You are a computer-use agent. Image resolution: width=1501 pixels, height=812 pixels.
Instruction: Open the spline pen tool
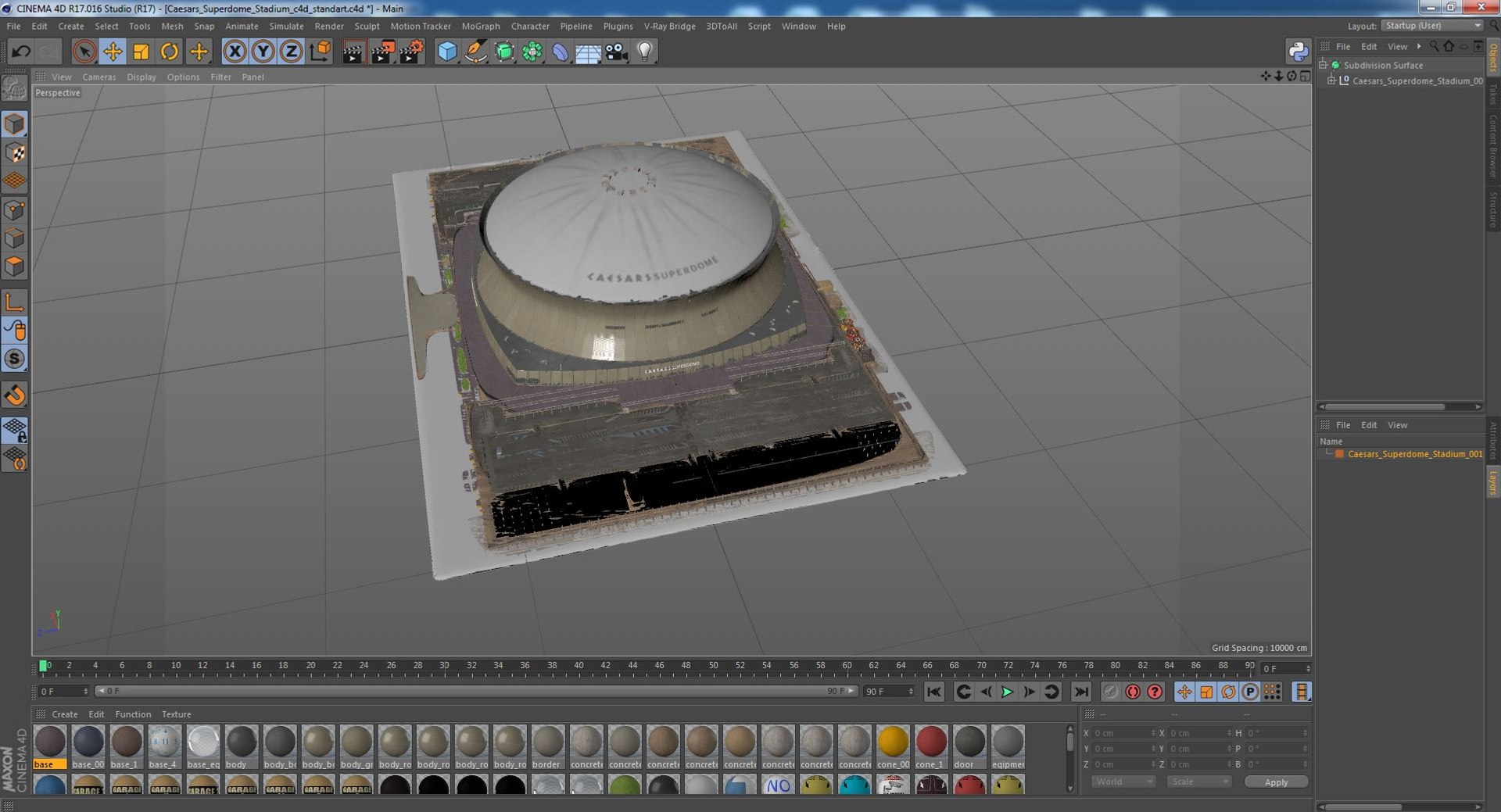coord(475,52)
